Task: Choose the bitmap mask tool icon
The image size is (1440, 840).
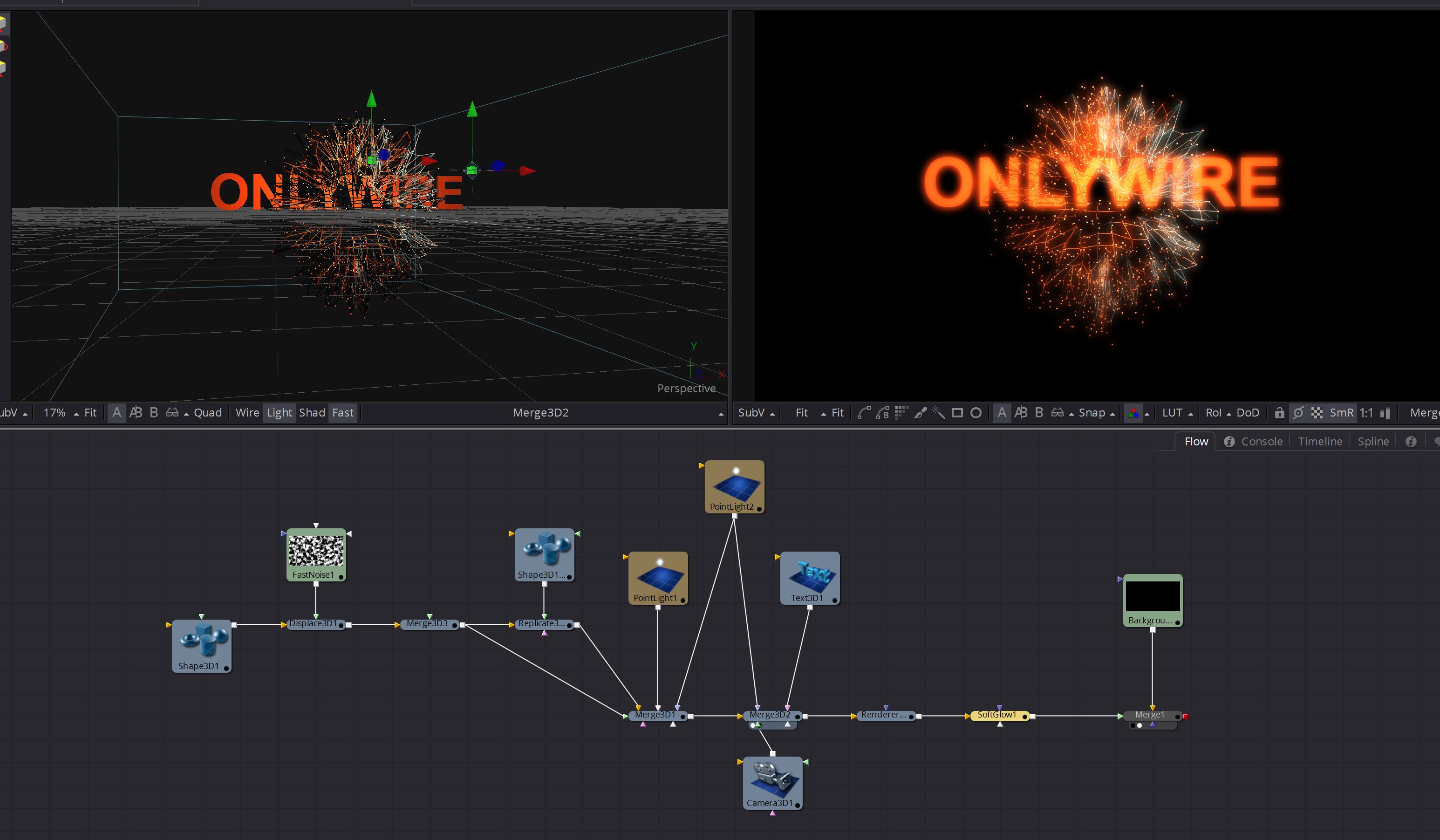Action: click(x=901, y=413)
